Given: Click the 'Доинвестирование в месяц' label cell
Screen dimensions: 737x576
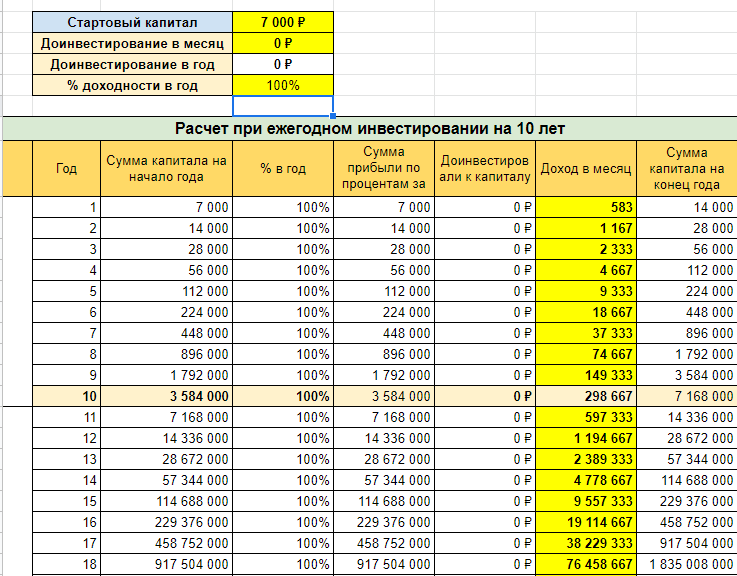Looking at the screenshot, I should [x=132, y=43].
